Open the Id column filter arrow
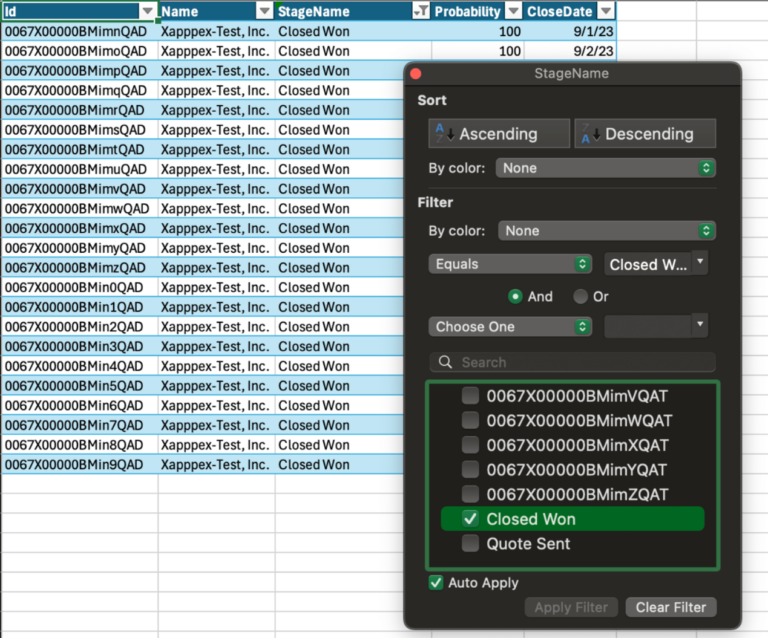This screenshot has height=638, width=768. coord(147,11)
